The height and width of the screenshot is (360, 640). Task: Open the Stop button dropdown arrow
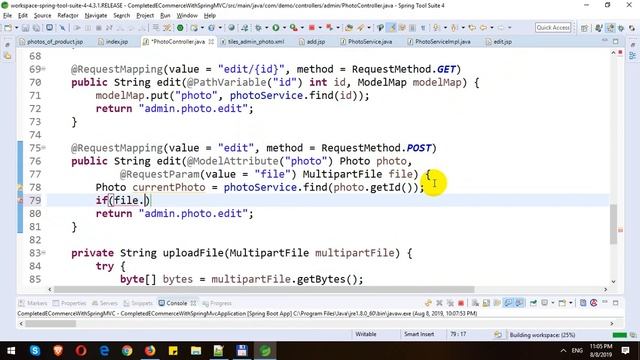coord(320,28)
